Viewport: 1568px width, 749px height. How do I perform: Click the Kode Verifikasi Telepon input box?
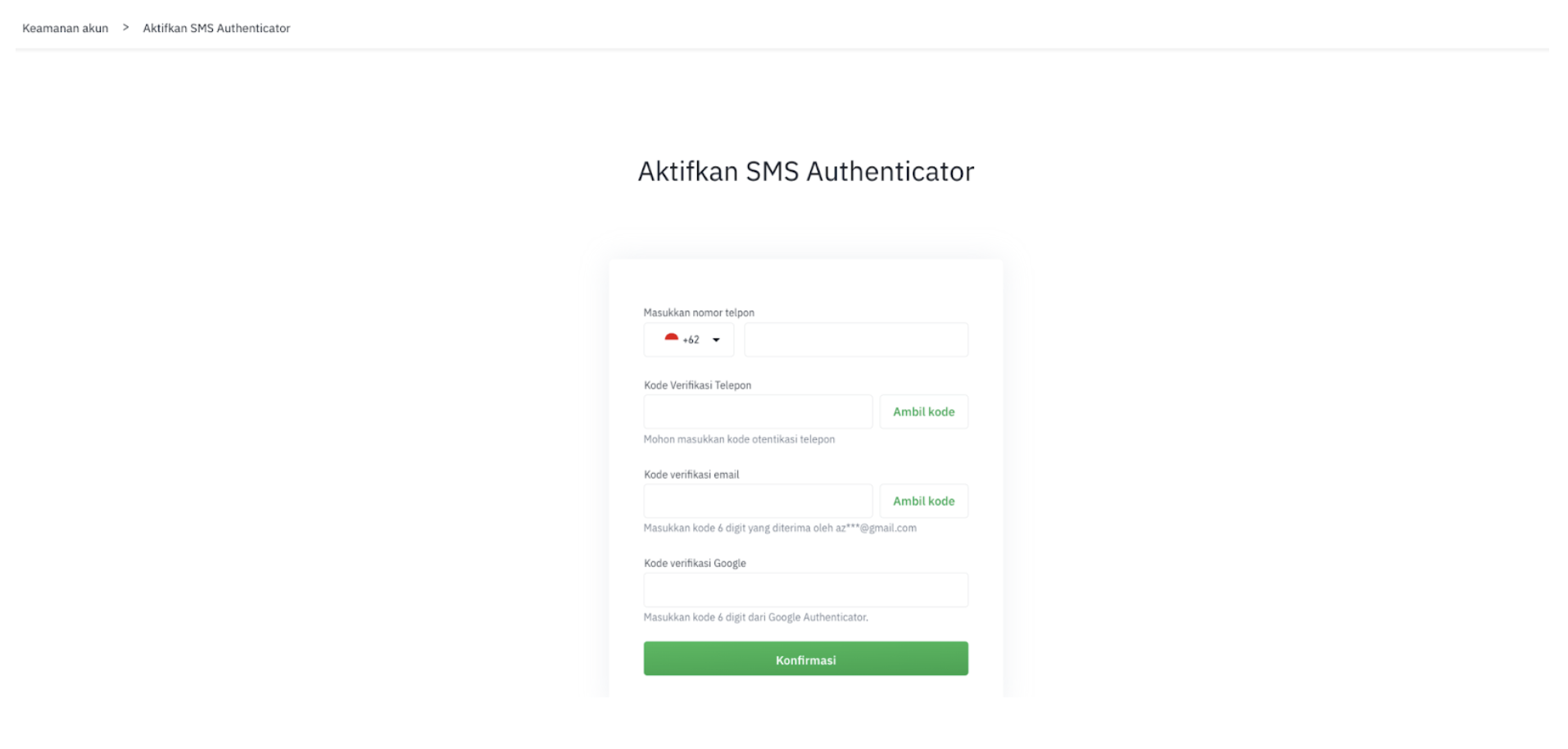click(758, 411)
